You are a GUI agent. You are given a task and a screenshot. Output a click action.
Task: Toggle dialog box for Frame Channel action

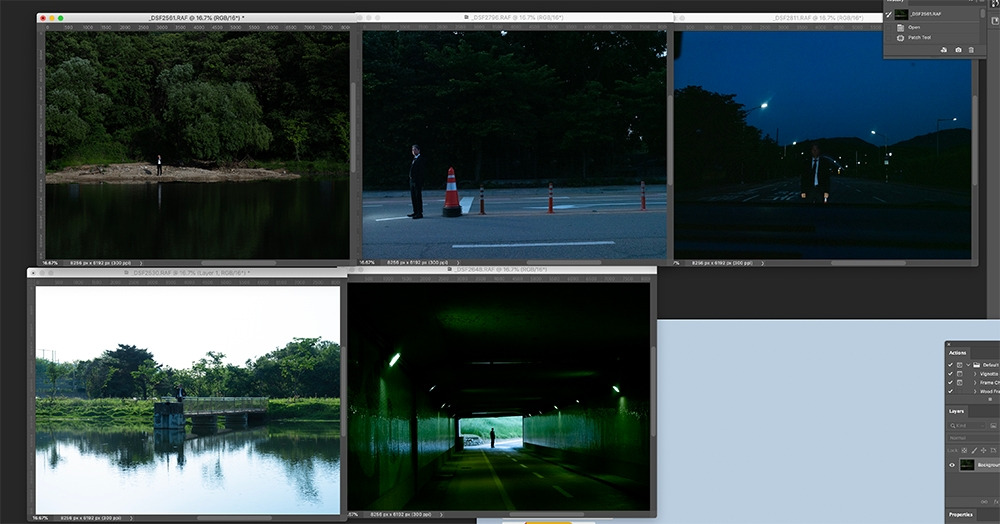pos(959,382)
